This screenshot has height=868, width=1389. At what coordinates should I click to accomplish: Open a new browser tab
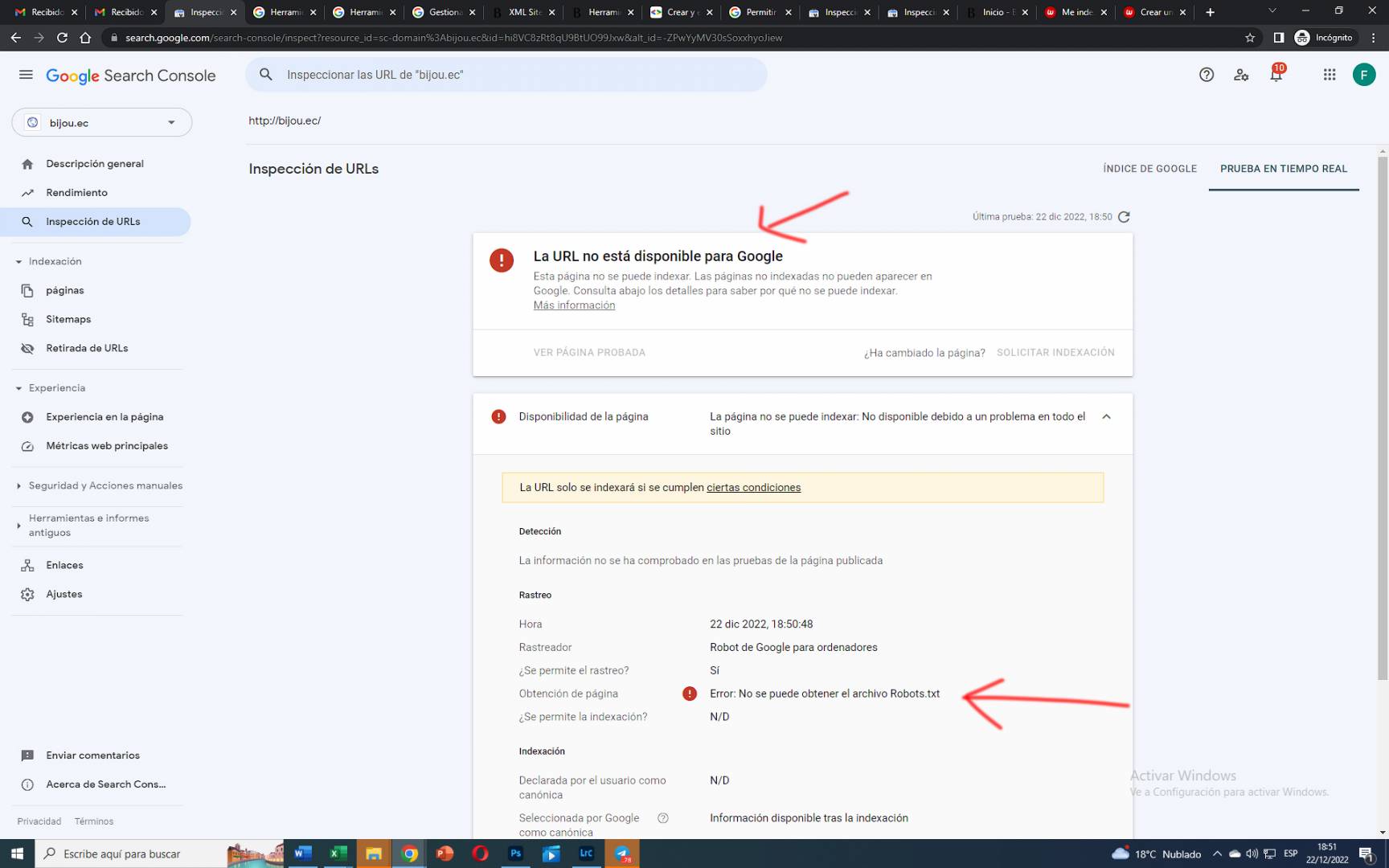click(x=1210, y=12)
